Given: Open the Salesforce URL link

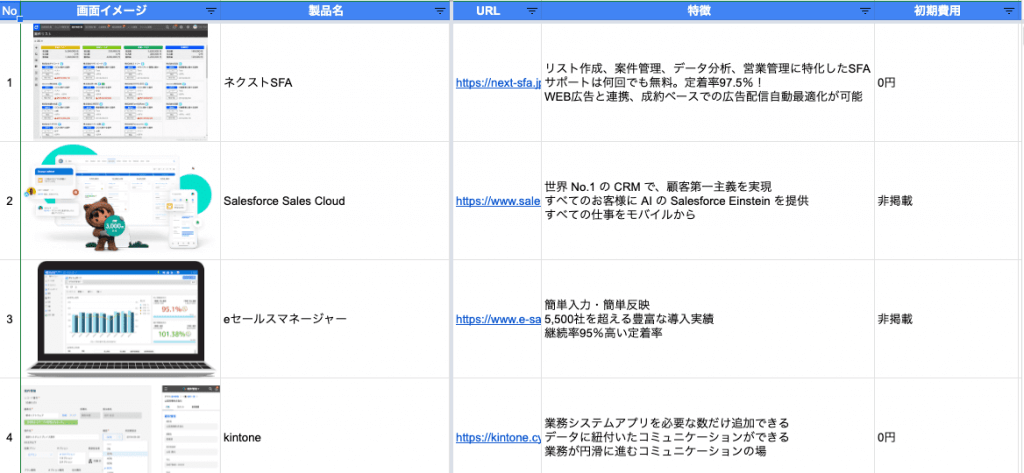Looking at the screenshot, I should click(x=498, y=201).
